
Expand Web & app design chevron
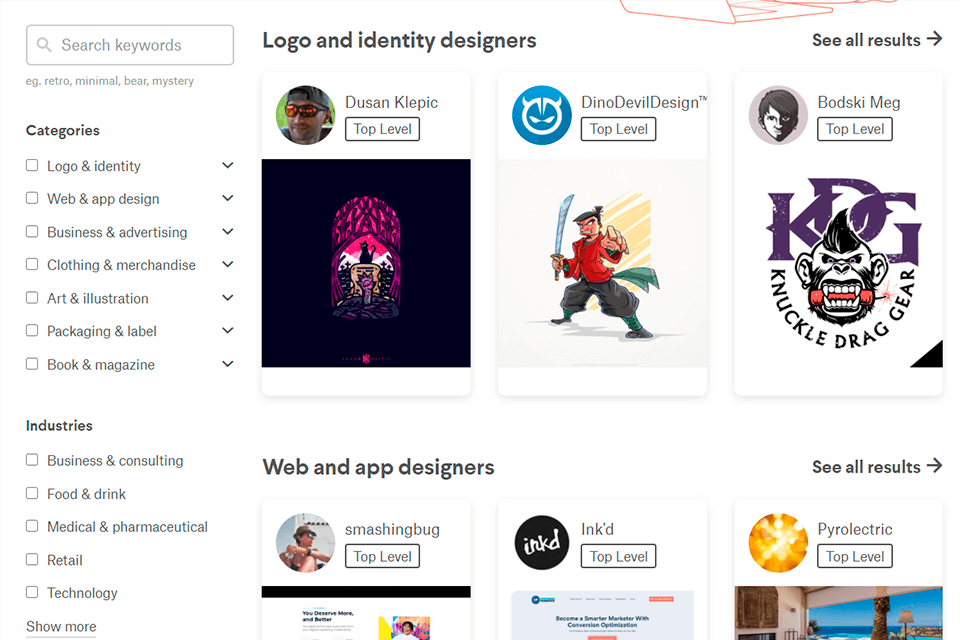(228, 198)
